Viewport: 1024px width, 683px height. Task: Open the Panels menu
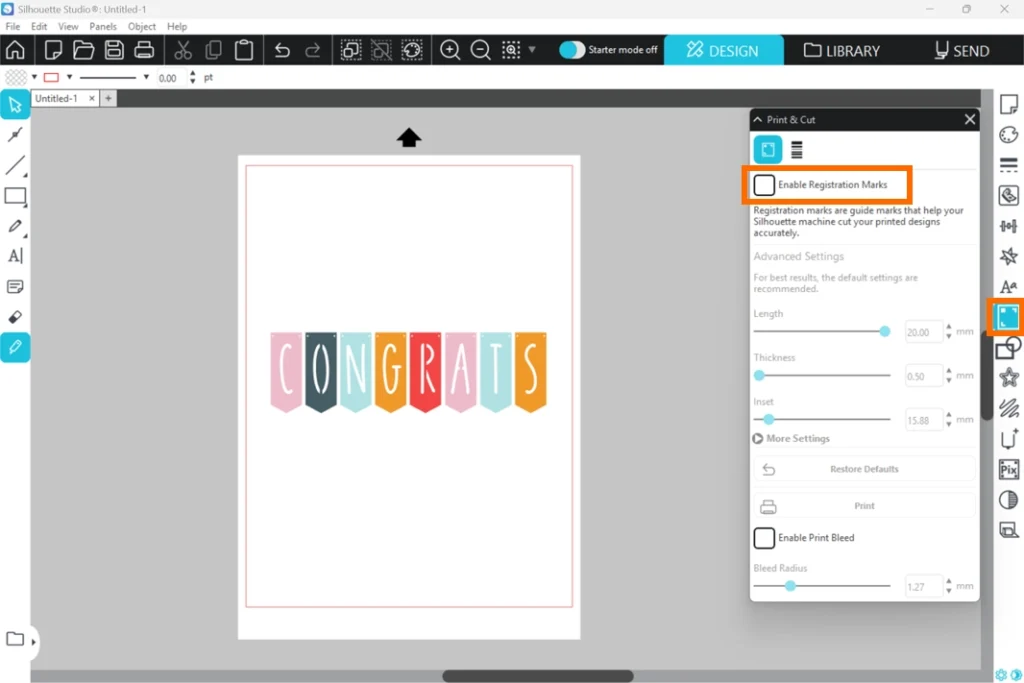tap(103, 27)
